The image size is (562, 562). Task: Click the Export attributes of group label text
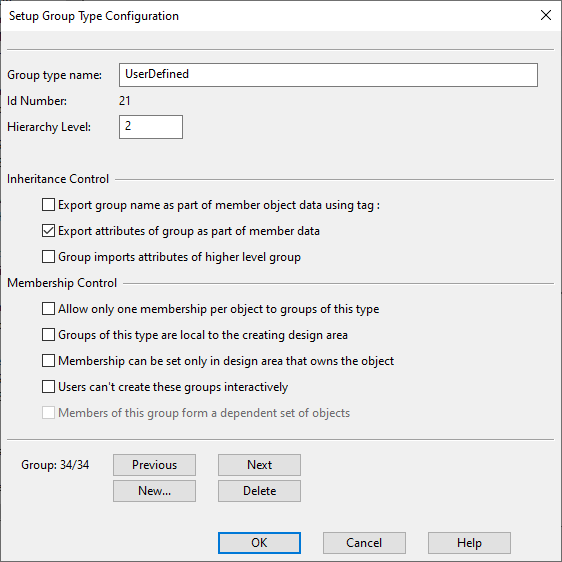tap(189, 231)
